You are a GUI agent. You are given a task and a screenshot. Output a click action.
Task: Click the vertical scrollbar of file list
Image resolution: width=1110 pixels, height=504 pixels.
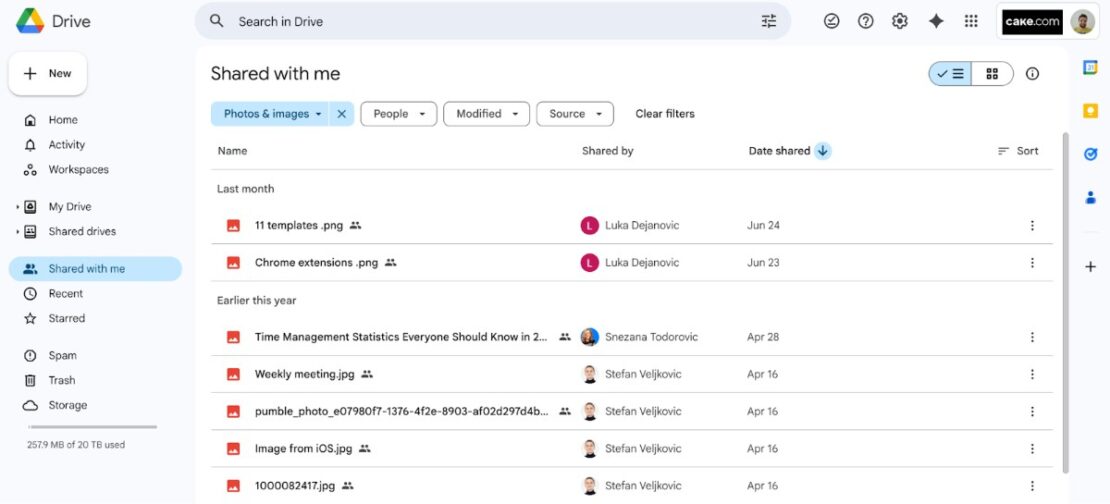click(1065, 303)
